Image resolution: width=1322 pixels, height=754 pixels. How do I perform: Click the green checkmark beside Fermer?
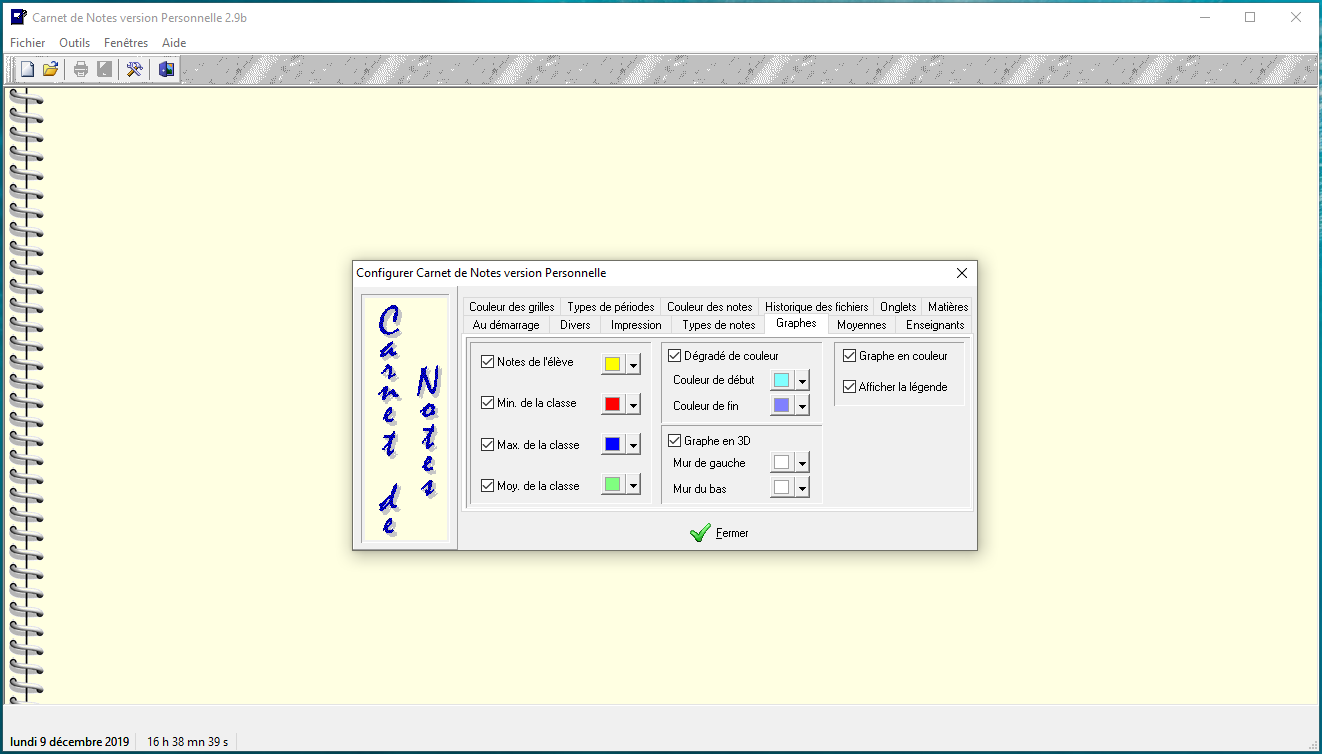[700, 533]
